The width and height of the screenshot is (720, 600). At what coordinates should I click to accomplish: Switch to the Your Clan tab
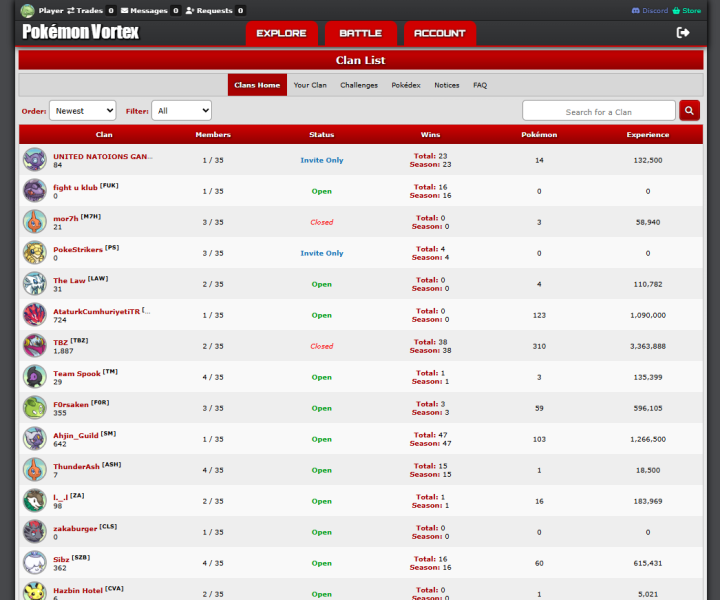tap(310, 85)
